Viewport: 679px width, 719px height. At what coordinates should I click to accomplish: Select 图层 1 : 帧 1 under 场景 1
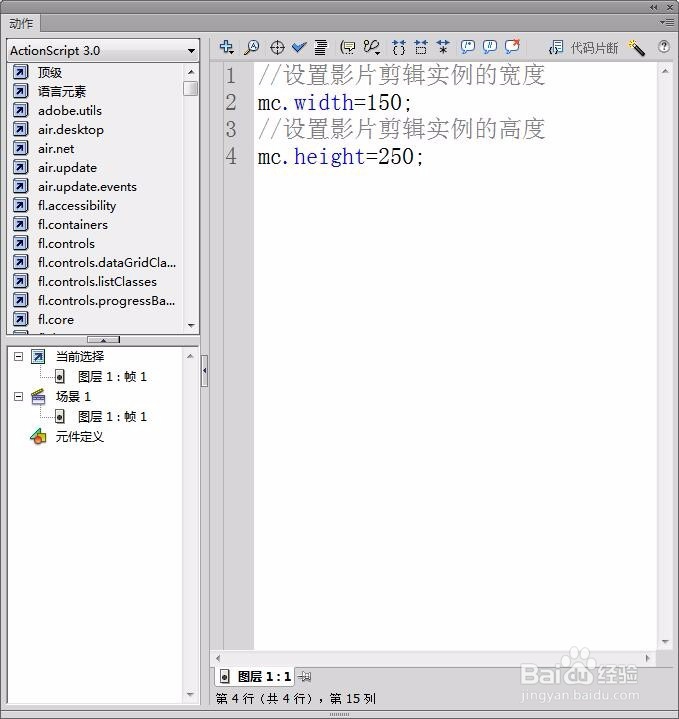(x=112, y=417)
